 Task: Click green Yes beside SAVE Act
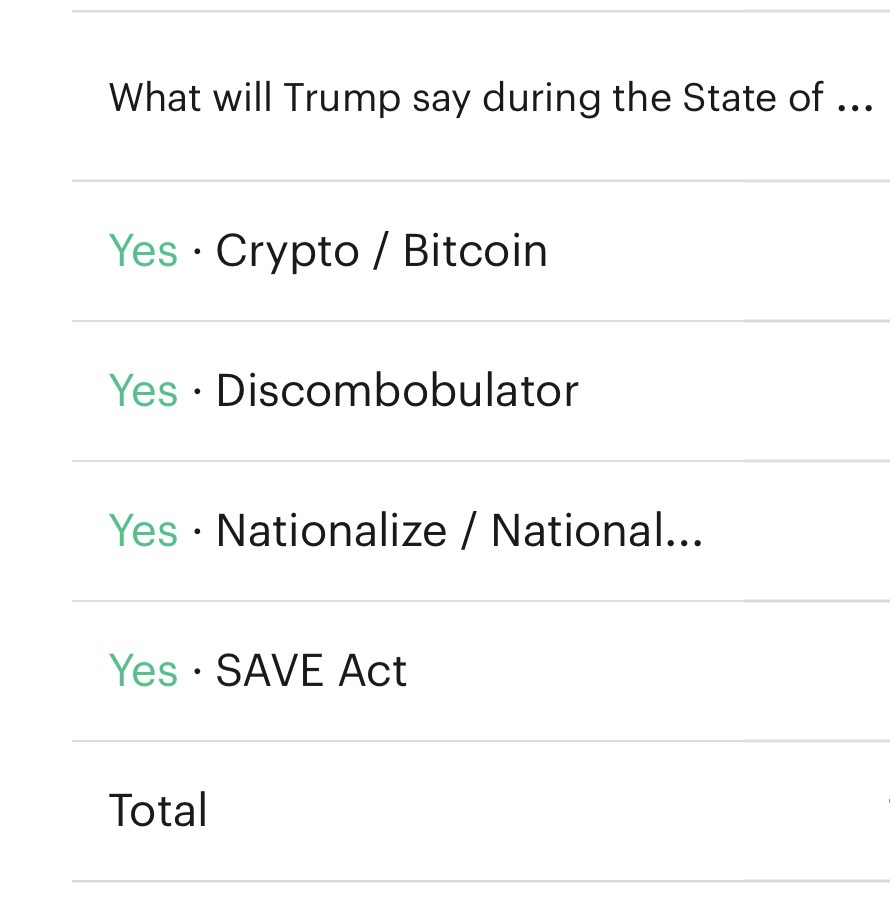click(143, 671)
